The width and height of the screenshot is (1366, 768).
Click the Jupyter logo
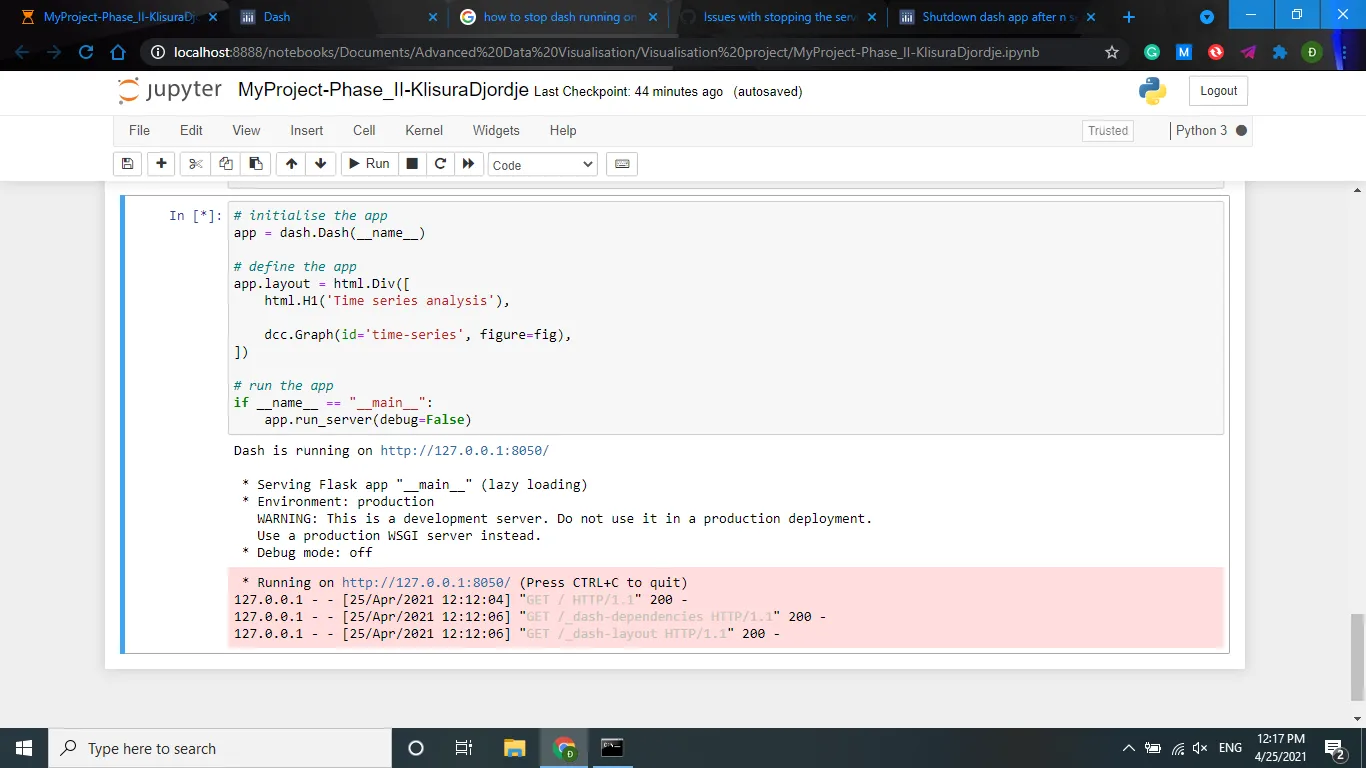pyautogui.click(x=170, y=90)
